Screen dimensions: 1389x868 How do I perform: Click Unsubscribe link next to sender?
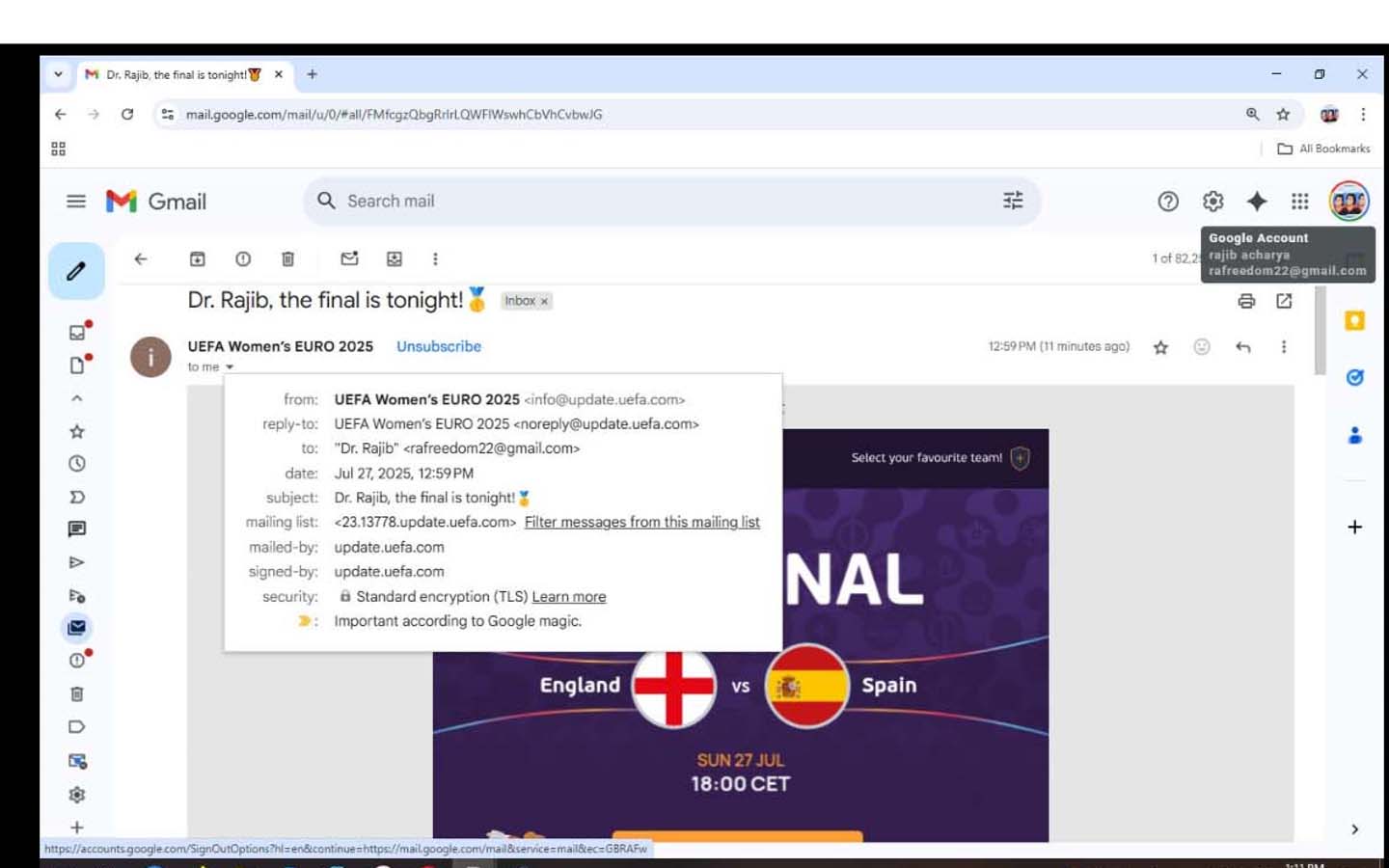point(439,346)
